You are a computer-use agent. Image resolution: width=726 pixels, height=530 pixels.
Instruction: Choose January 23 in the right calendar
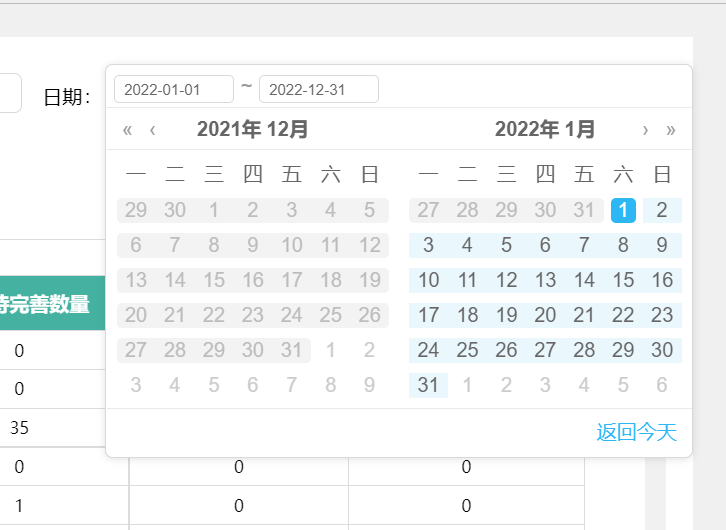662,315
